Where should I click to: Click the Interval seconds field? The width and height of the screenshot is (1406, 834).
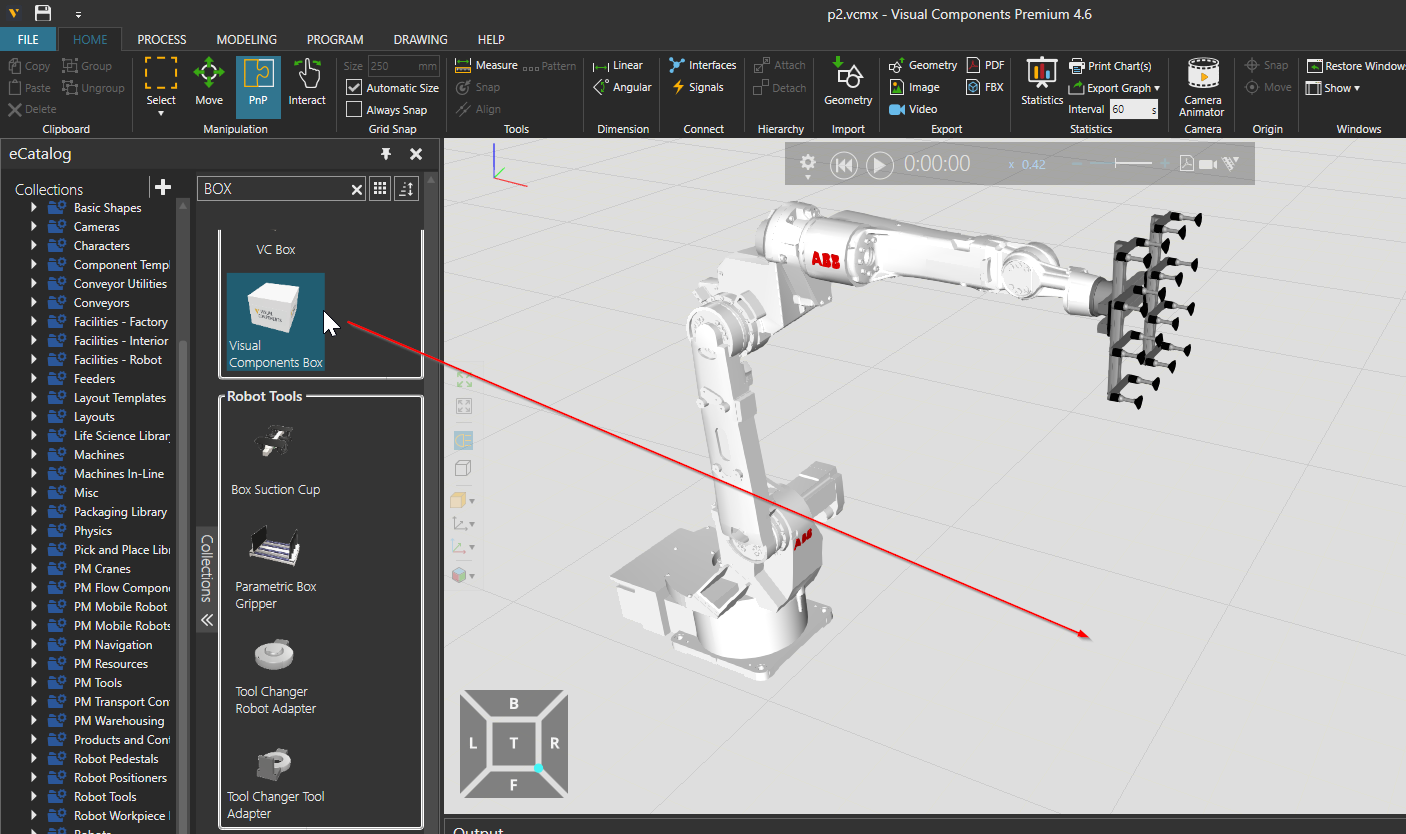[x=1133, y=109]
